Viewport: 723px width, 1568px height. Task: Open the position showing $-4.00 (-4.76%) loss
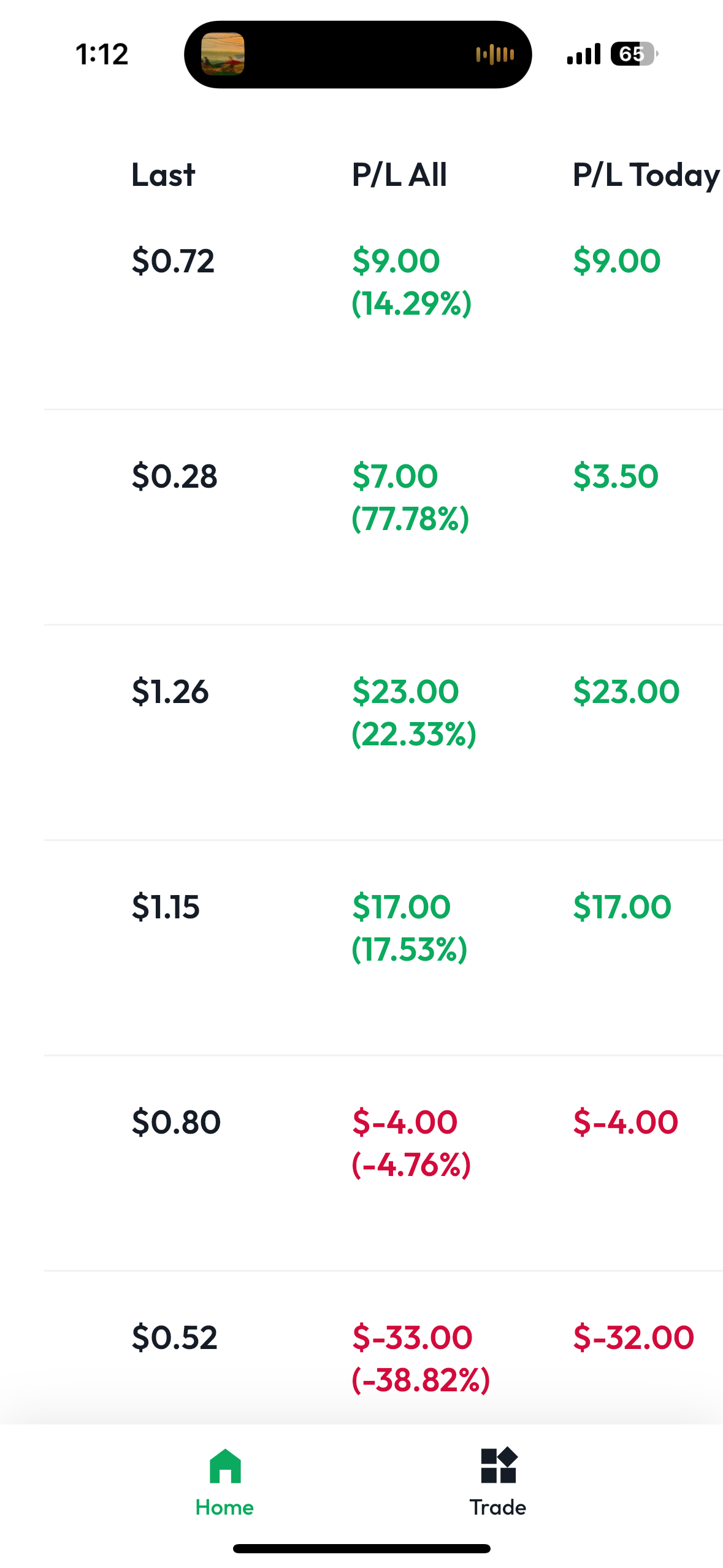click(383, 1163)
